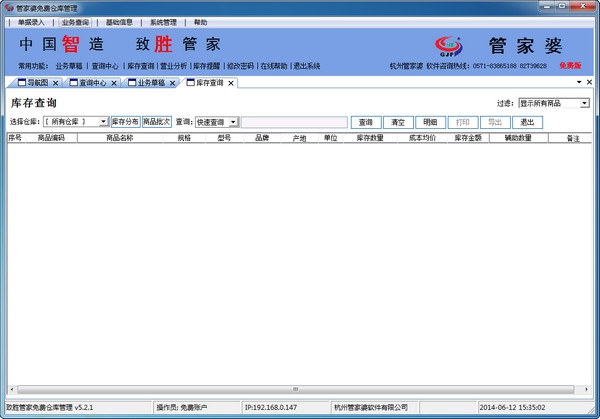
Task: Close the active tab panel with X
Action: 589,82
